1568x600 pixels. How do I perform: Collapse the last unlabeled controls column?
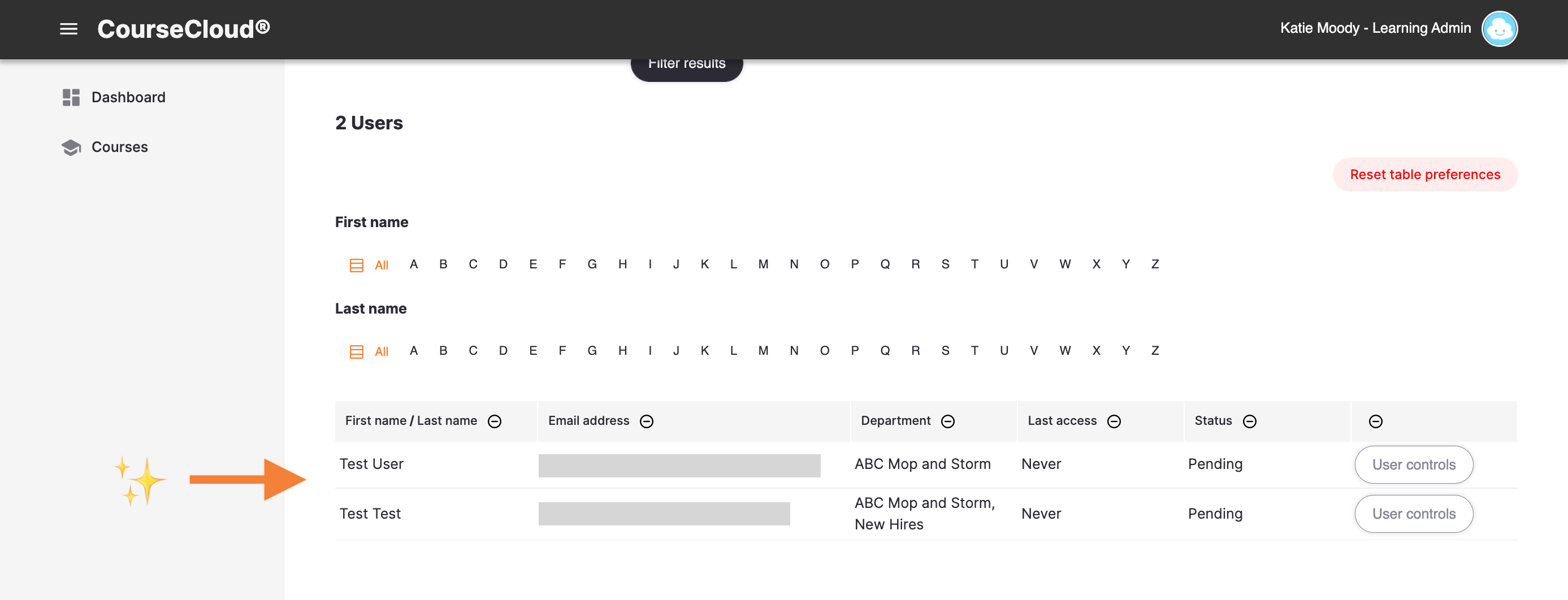click(x=1376, y=421)
